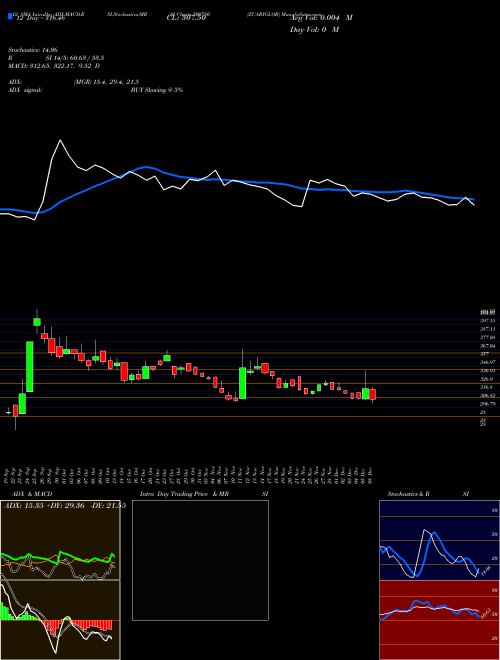Click the dark red RSI chart panel
Viewport: 500px width, 660px height.
[439, 620]
